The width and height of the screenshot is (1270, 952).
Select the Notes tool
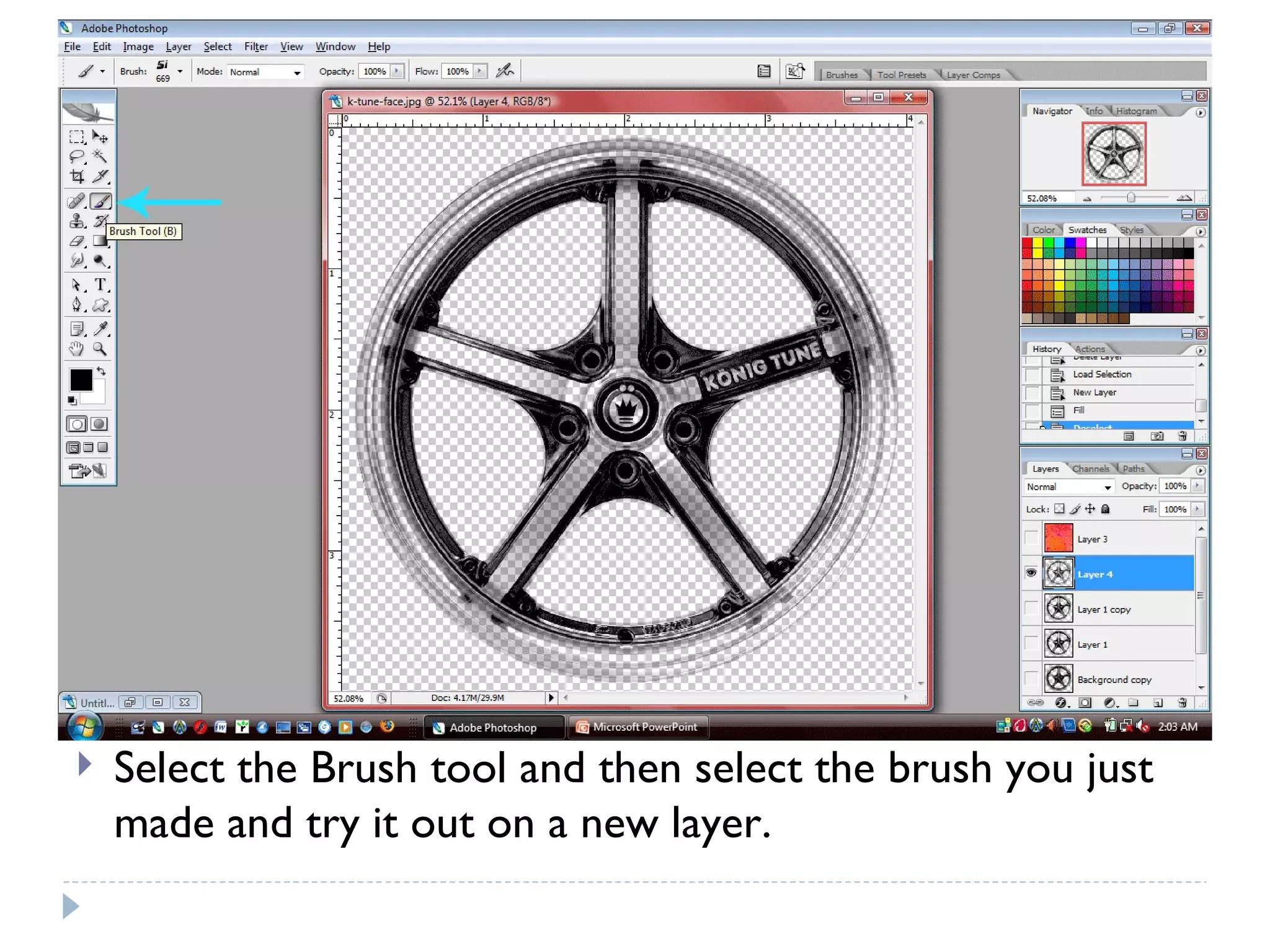pos(76,329)
